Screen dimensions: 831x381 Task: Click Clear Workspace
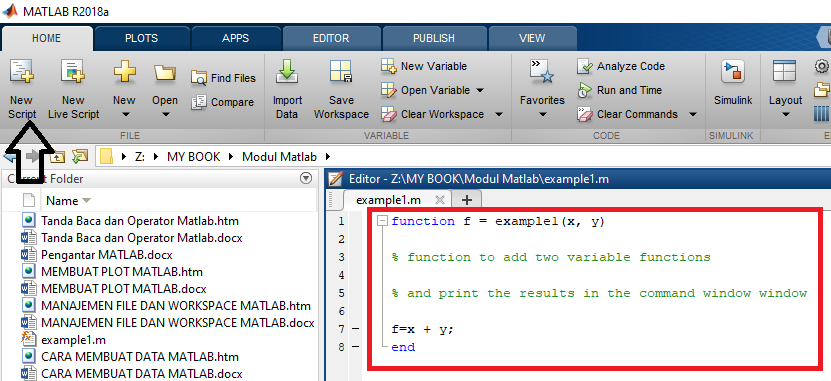point(432,114)
